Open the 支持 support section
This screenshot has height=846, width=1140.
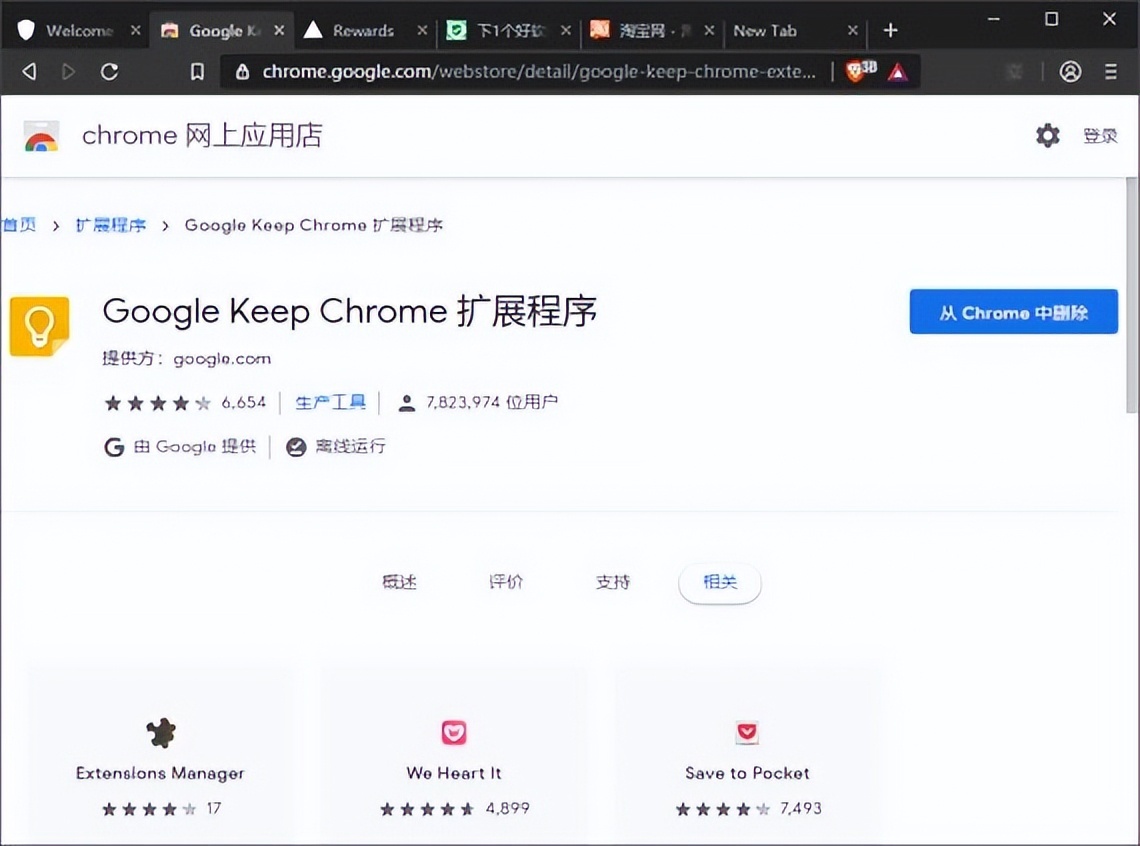pyautogui.click(x=613, y=581)
